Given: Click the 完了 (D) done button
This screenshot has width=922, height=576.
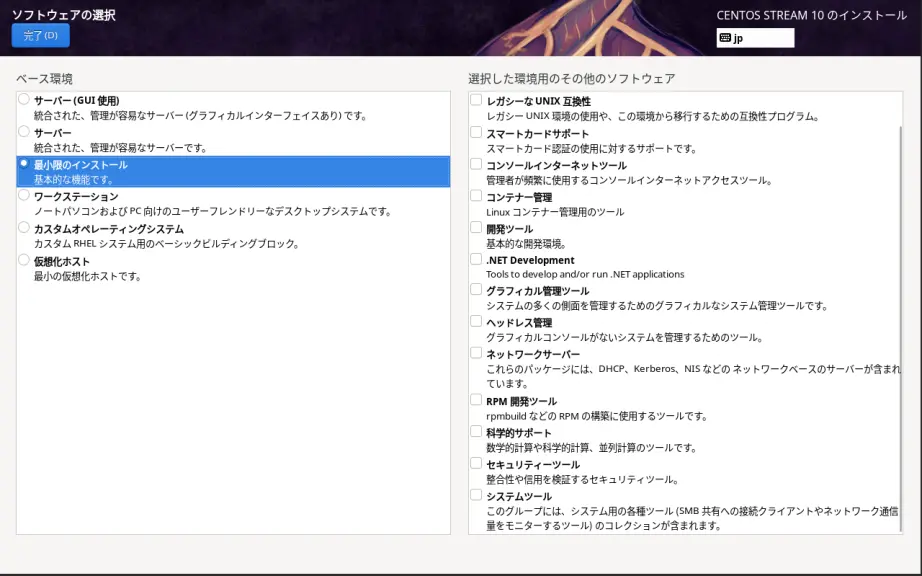Looking at the screenshot, I should [x=41, y=35].
